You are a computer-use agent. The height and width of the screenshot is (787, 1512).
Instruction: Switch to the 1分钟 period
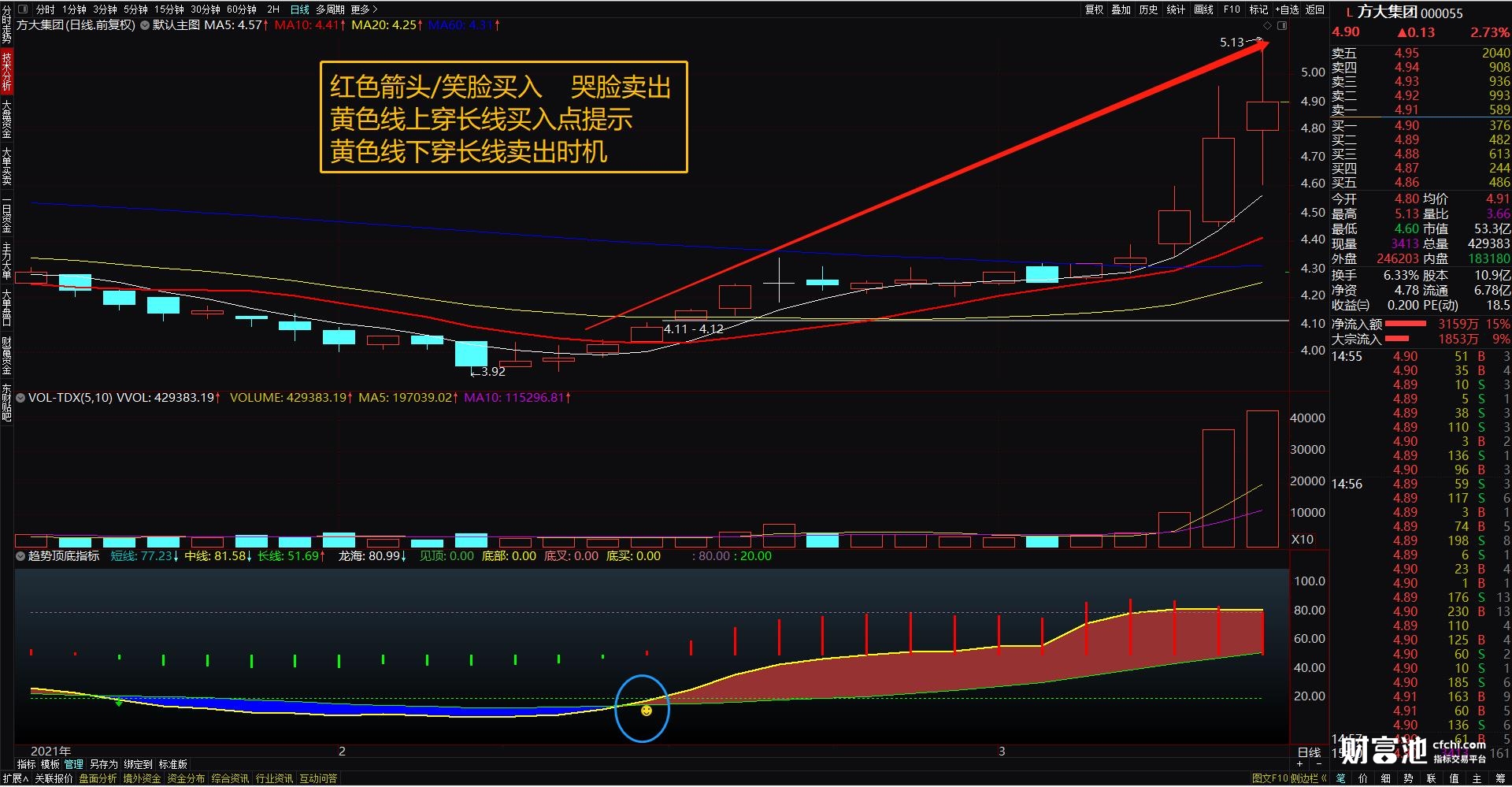[74, 9]
